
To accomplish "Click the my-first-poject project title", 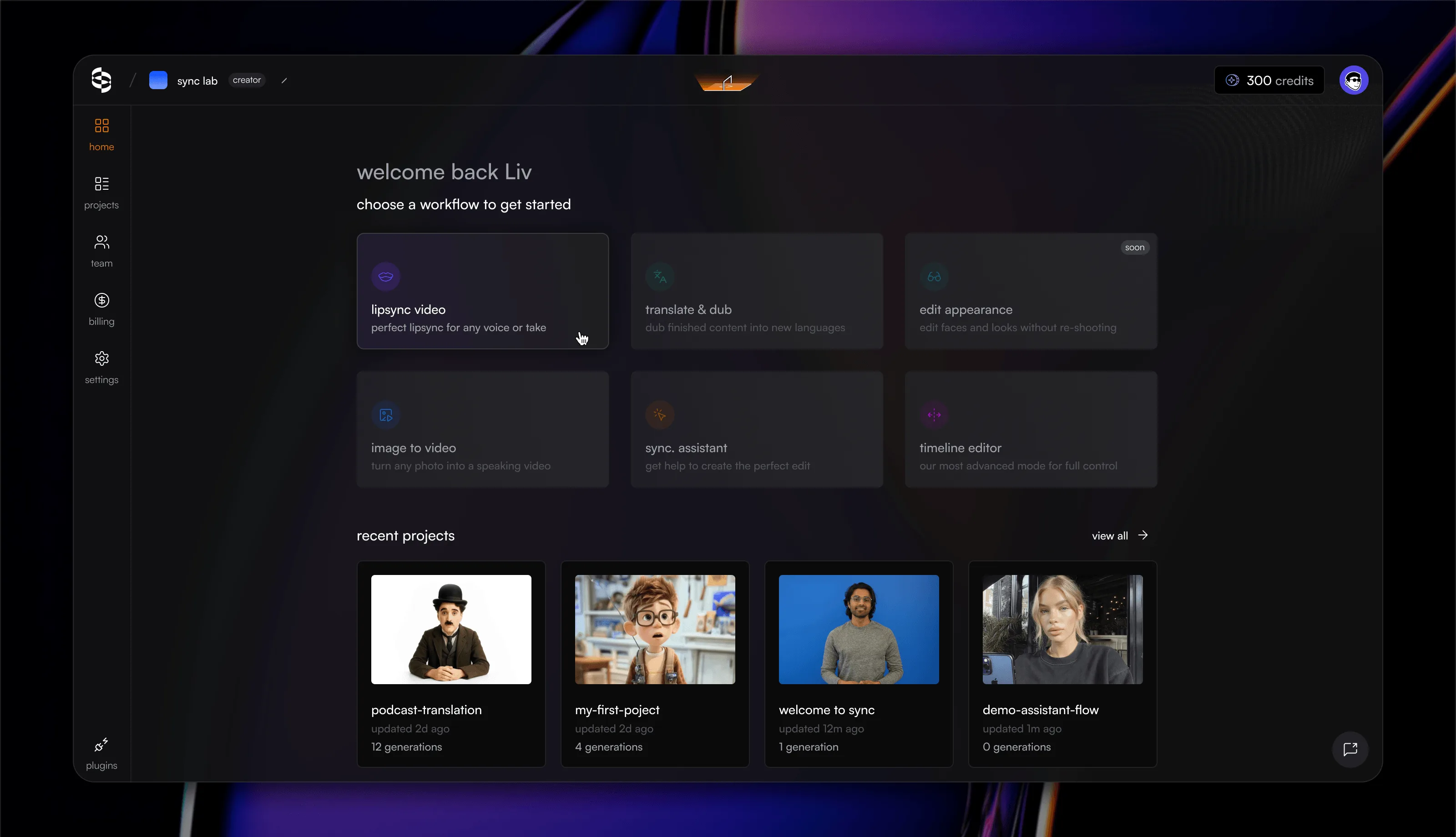I will click(617, 711).
